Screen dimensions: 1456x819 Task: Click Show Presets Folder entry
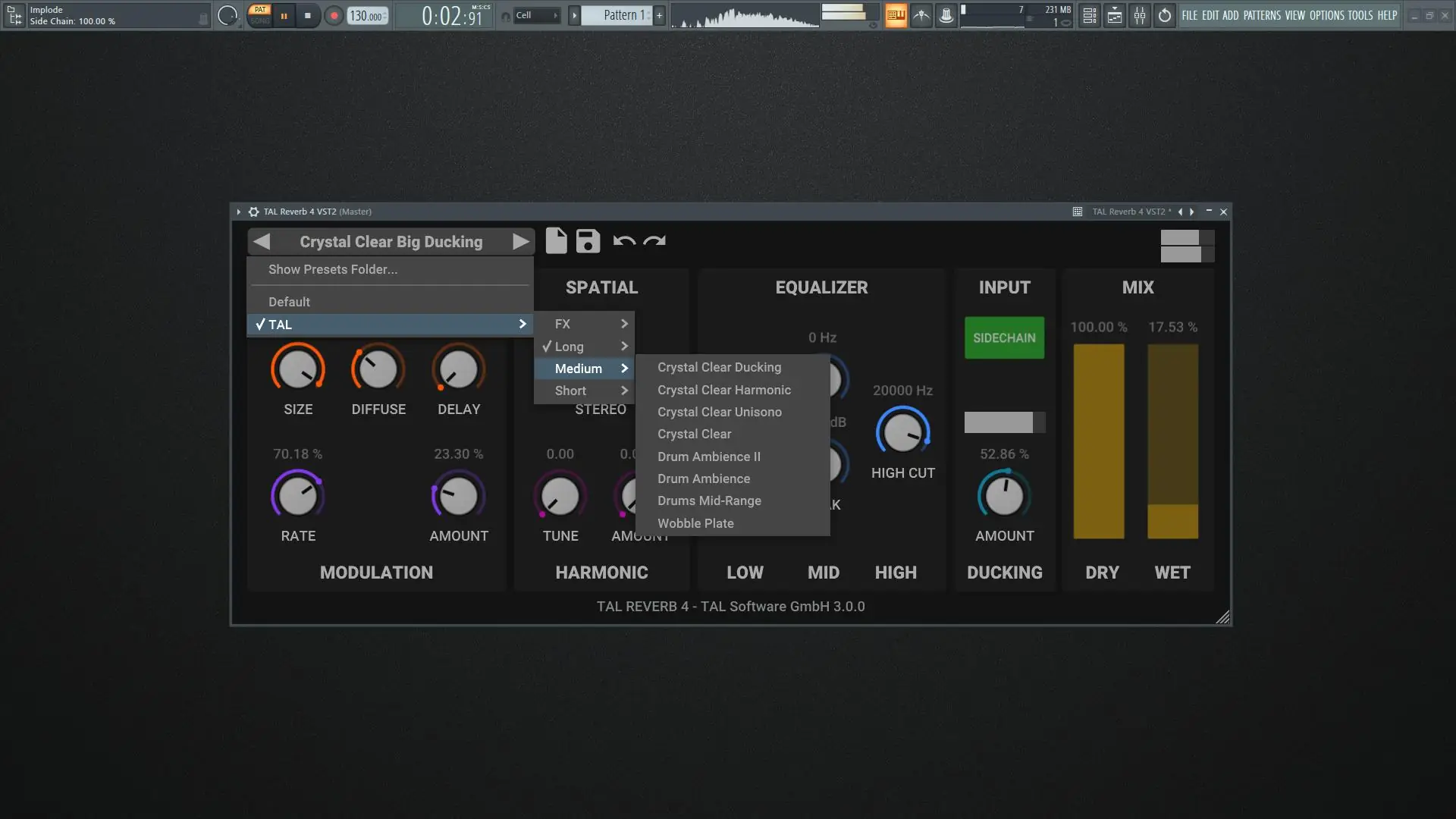click(x=332, y=269)
